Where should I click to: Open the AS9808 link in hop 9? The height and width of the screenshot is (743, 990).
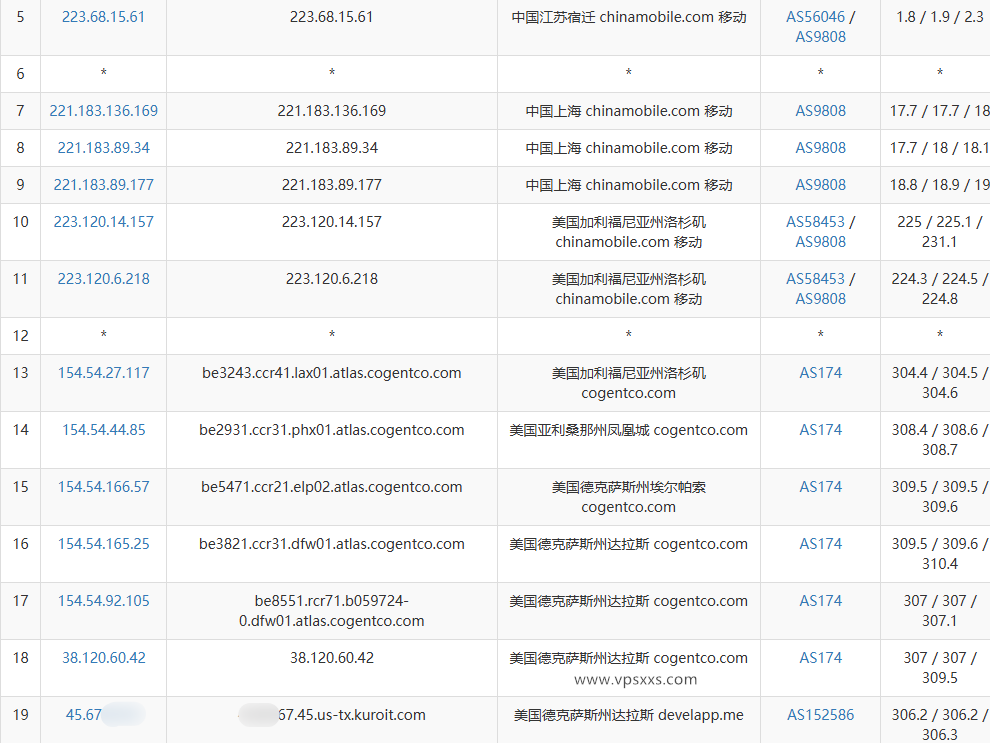pyautogui.click(x=820, y=185)
